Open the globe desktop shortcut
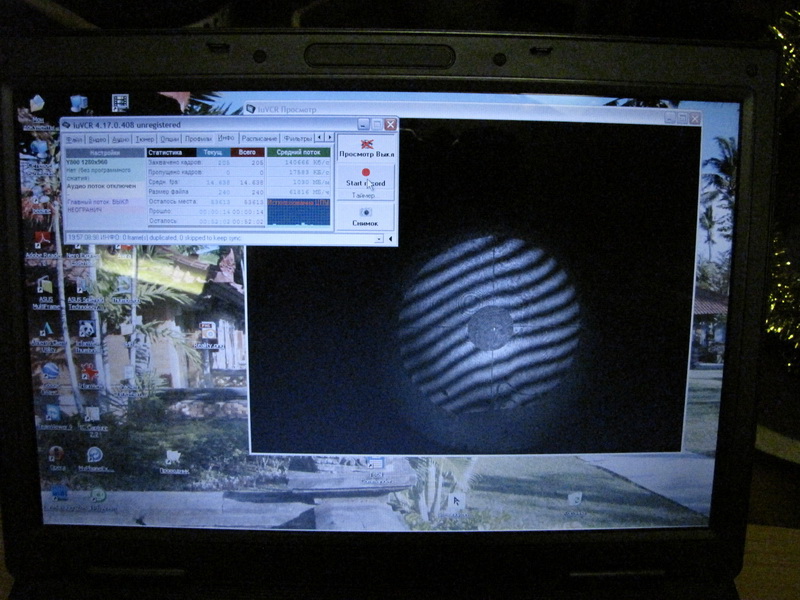The width and height of the screenshot is (800, 600). coord(50,377)
